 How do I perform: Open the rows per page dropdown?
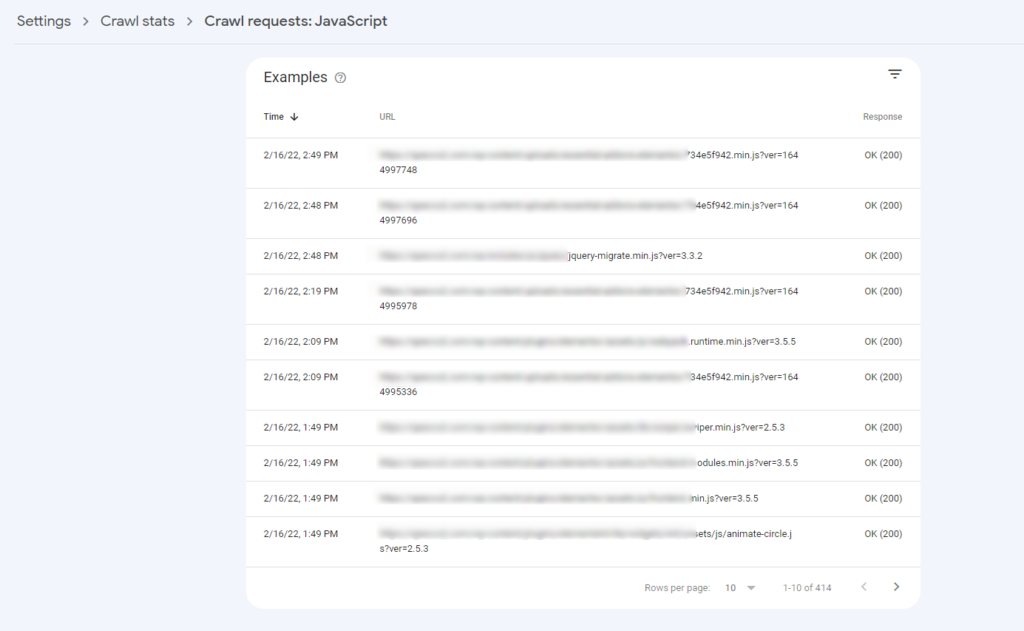click(740, 588)
